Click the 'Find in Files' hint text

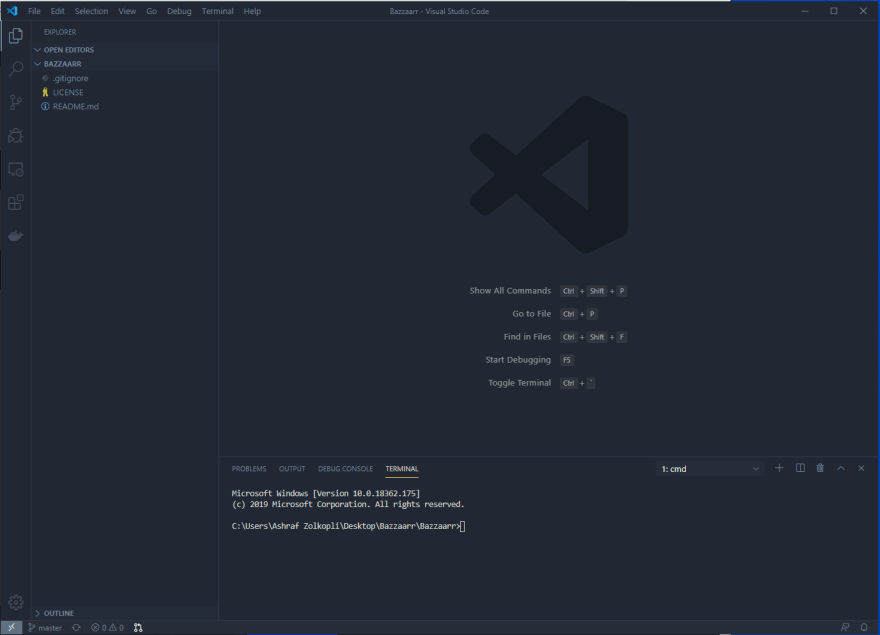(527, 337)
